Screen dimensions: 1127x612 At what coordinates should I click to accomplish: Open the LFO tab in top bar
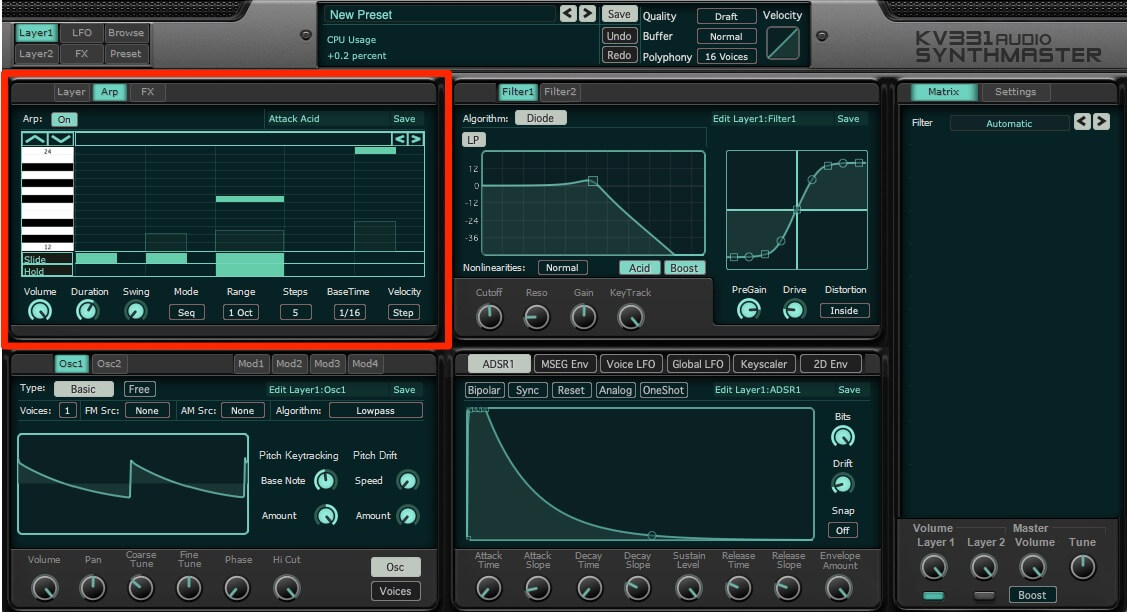81,32
